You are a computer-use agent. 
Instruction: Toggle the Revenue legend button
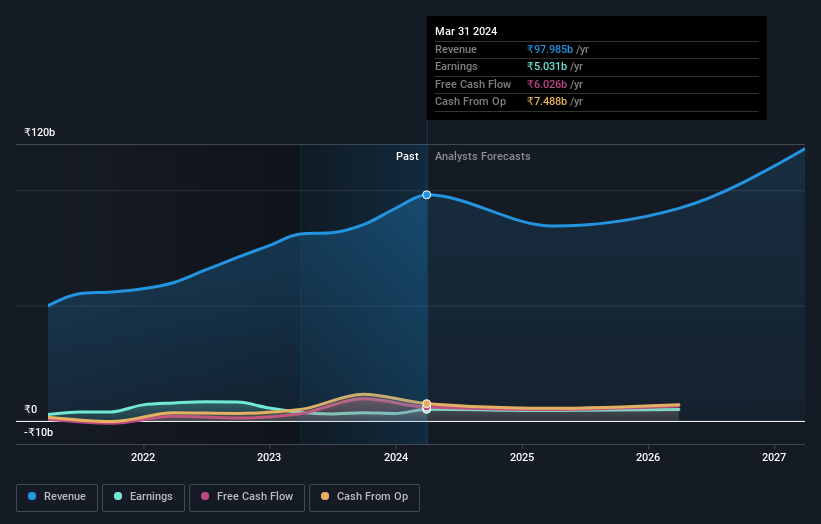(57, 497)
